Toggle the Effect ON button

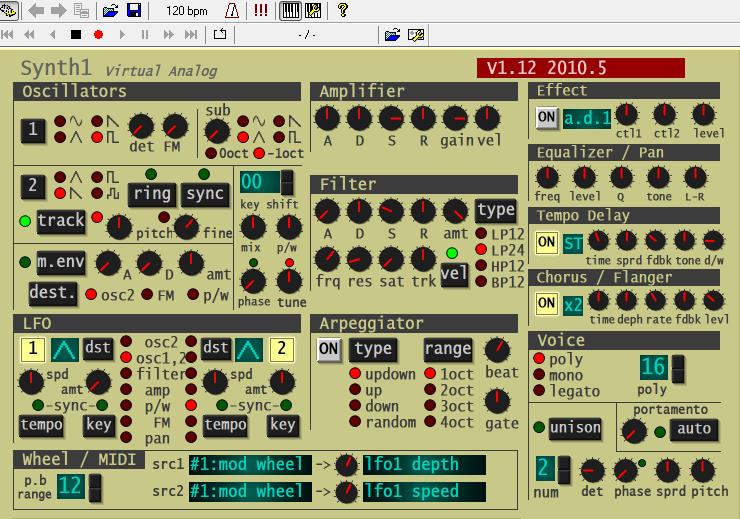coord(547,117)
